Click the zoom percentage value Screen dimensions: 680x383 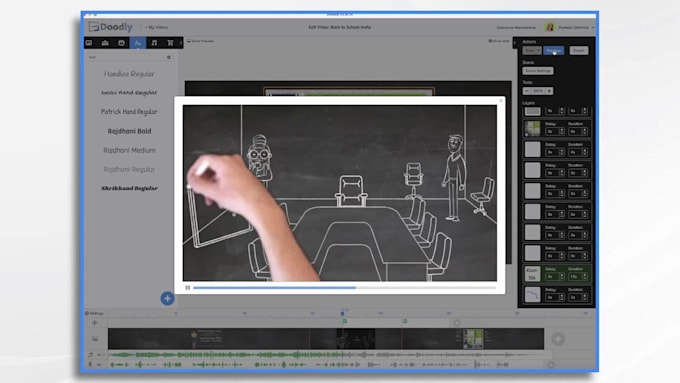click(538, 91)
